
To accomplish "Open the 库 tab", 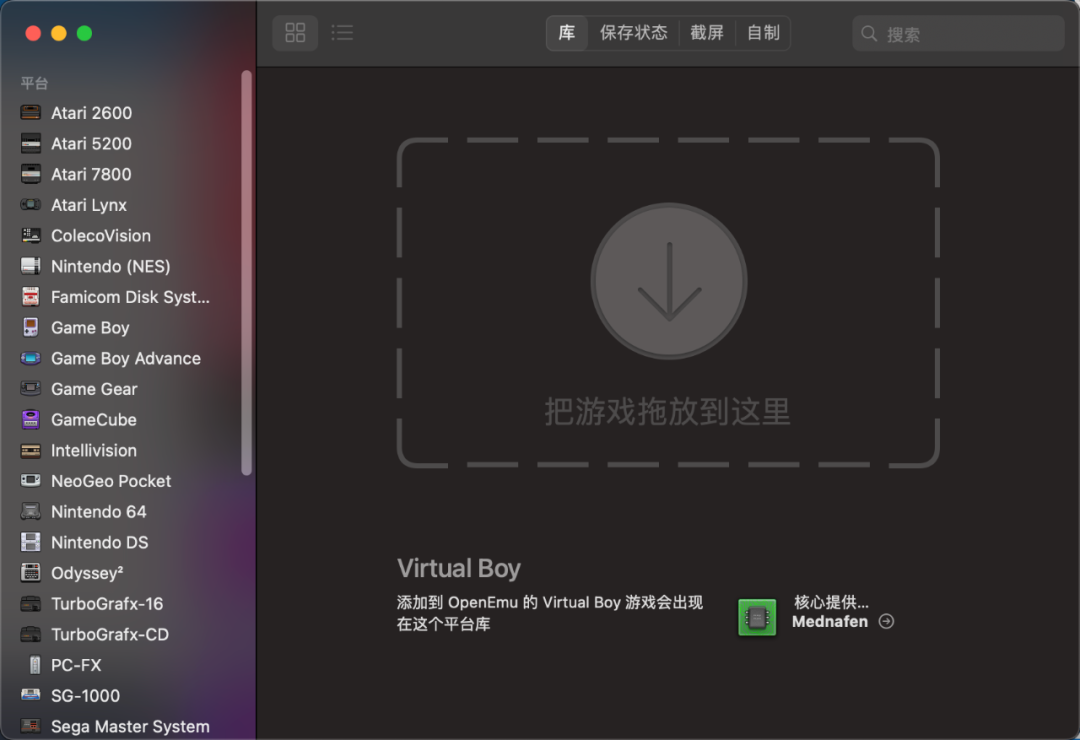I will [x=567, y=33].
